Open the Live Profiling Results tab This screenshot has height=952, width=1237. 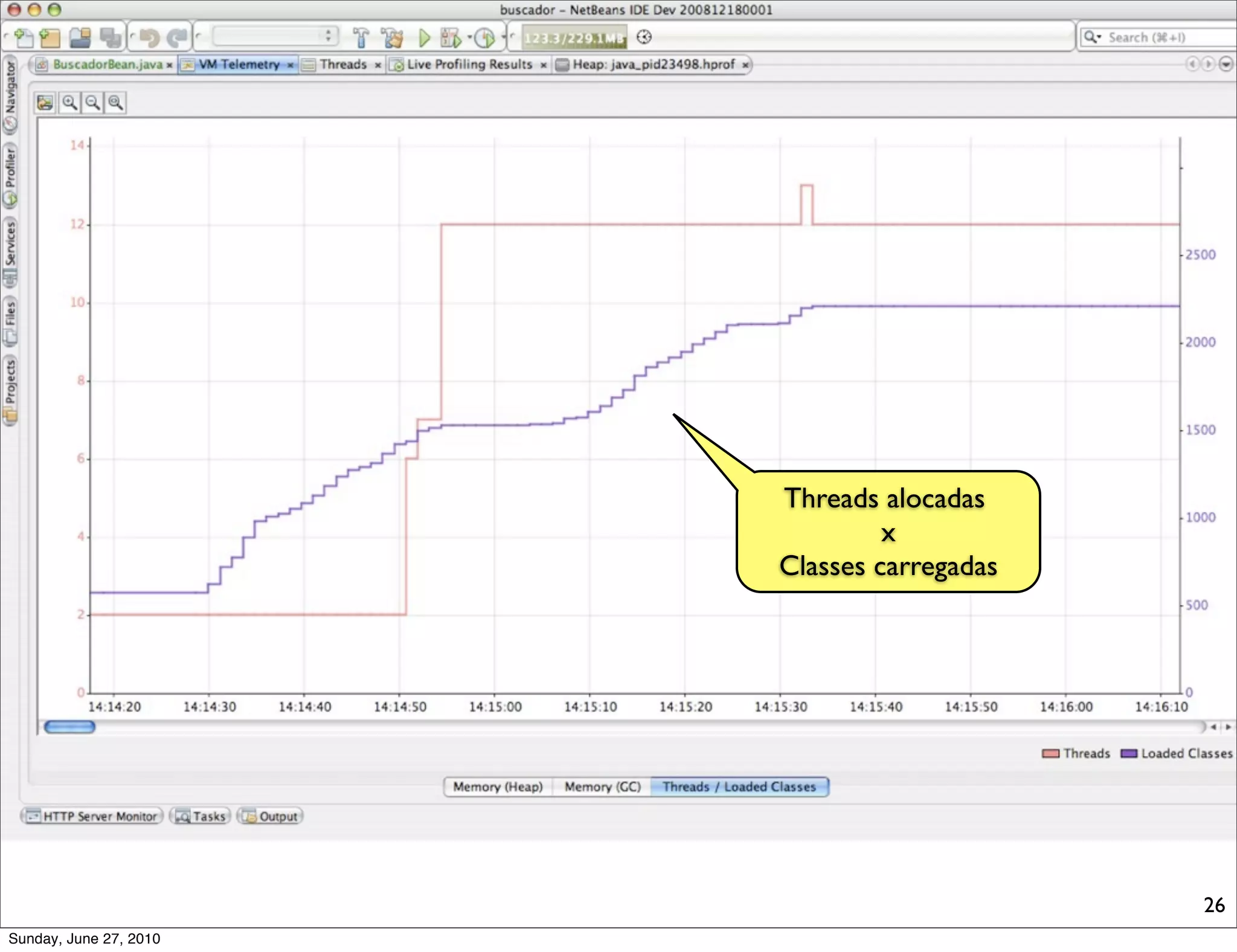click(469, 65)
